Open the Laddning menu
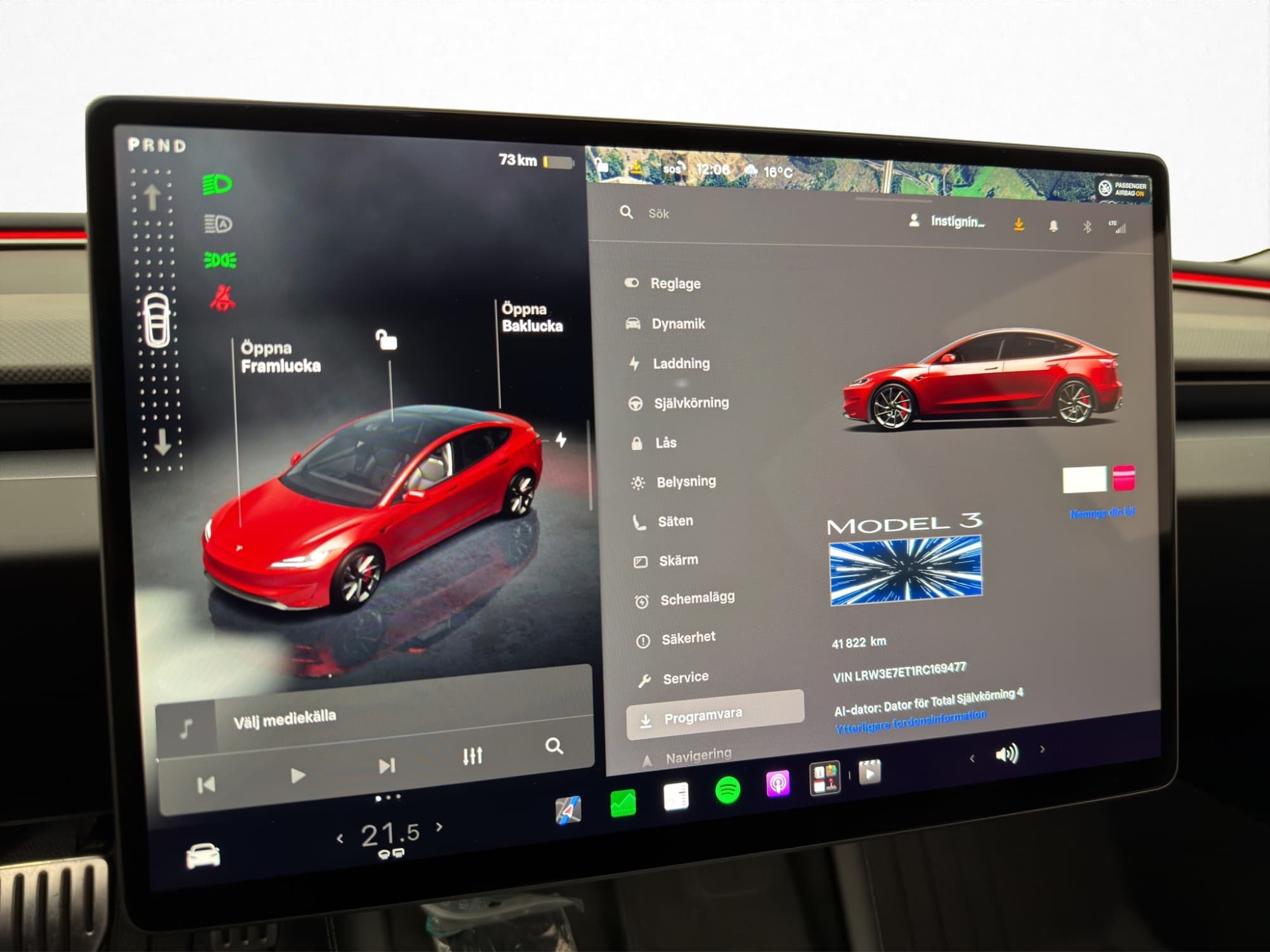Screen dimensions: 1270x952 click(669, 363)
